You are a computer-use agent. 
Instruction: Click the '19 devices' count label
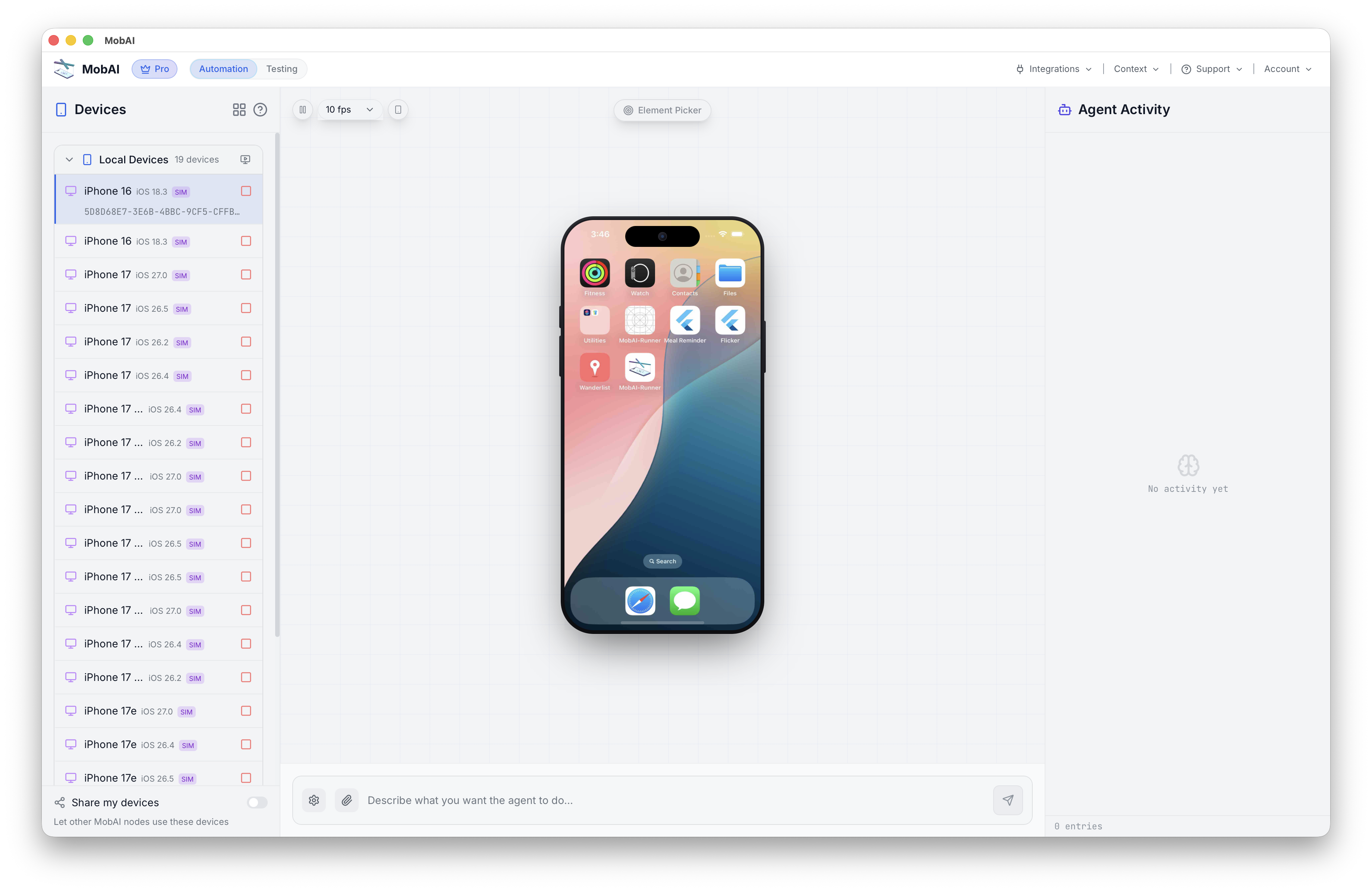pos(196,160)
